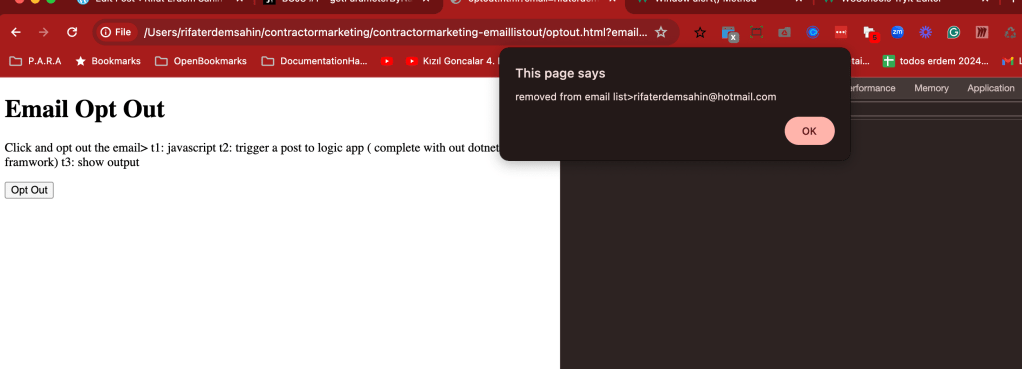The image size is (1022, 369).
Task: Click the address bar showing optout.html path
Action: click(396, 32)
